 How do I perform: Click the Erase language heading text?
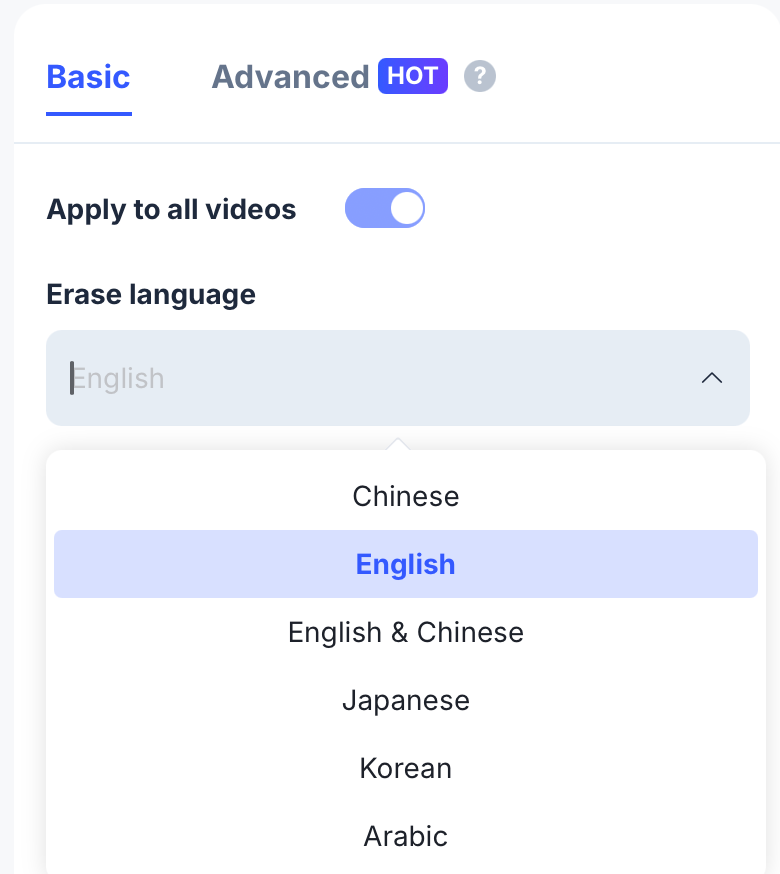point(151,294)
